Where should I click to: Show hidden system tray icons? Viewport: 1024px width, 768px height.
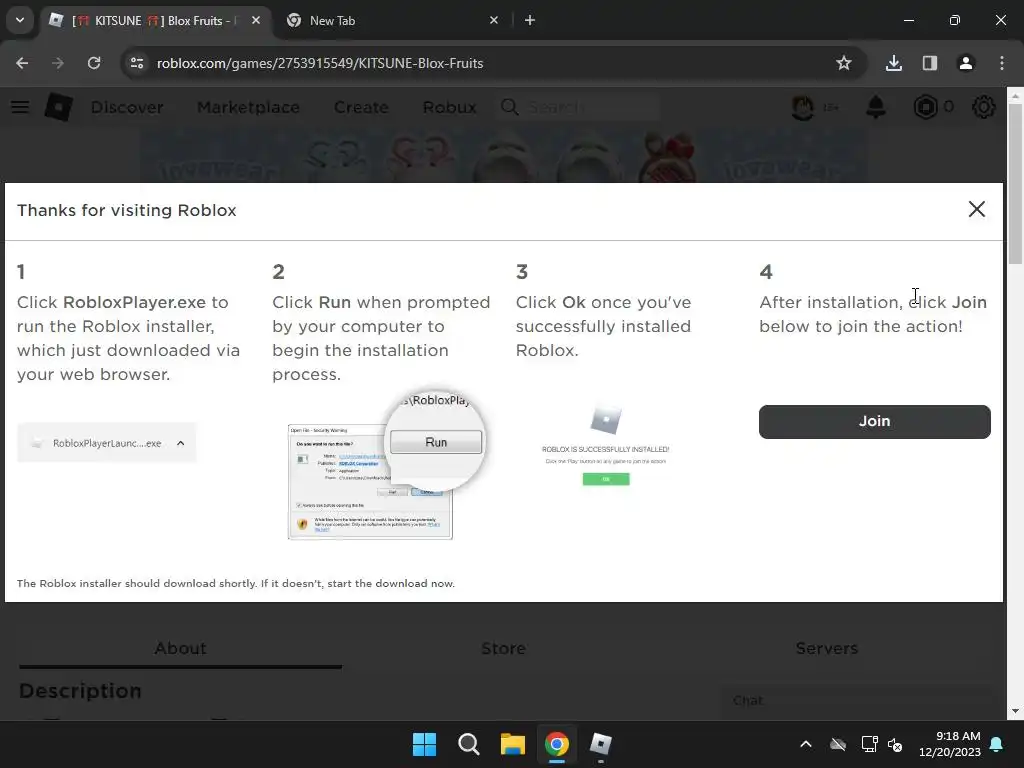(x=806, y=744)
